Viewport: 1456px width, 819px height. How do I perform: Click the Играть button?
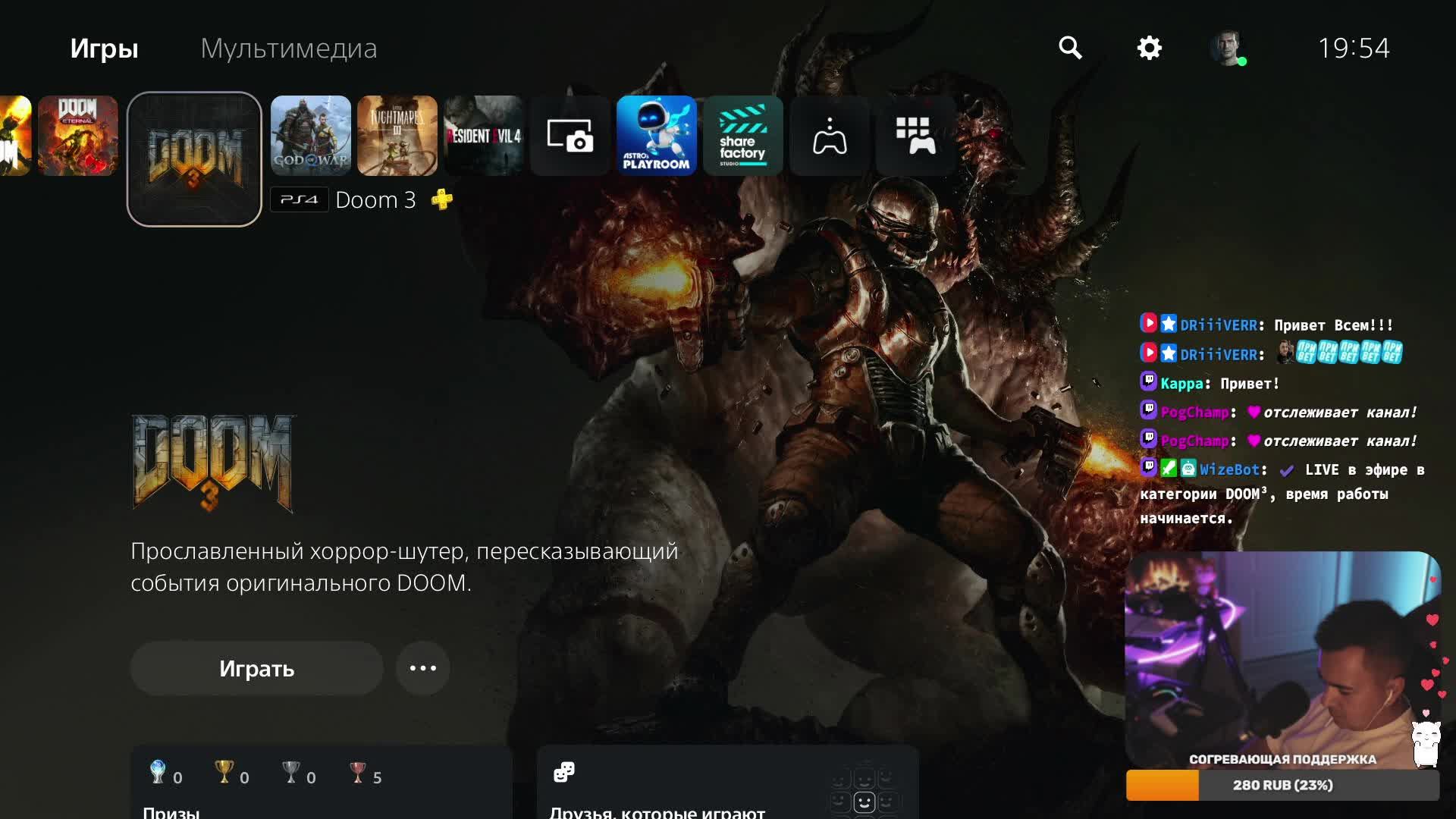pos(256,668)
